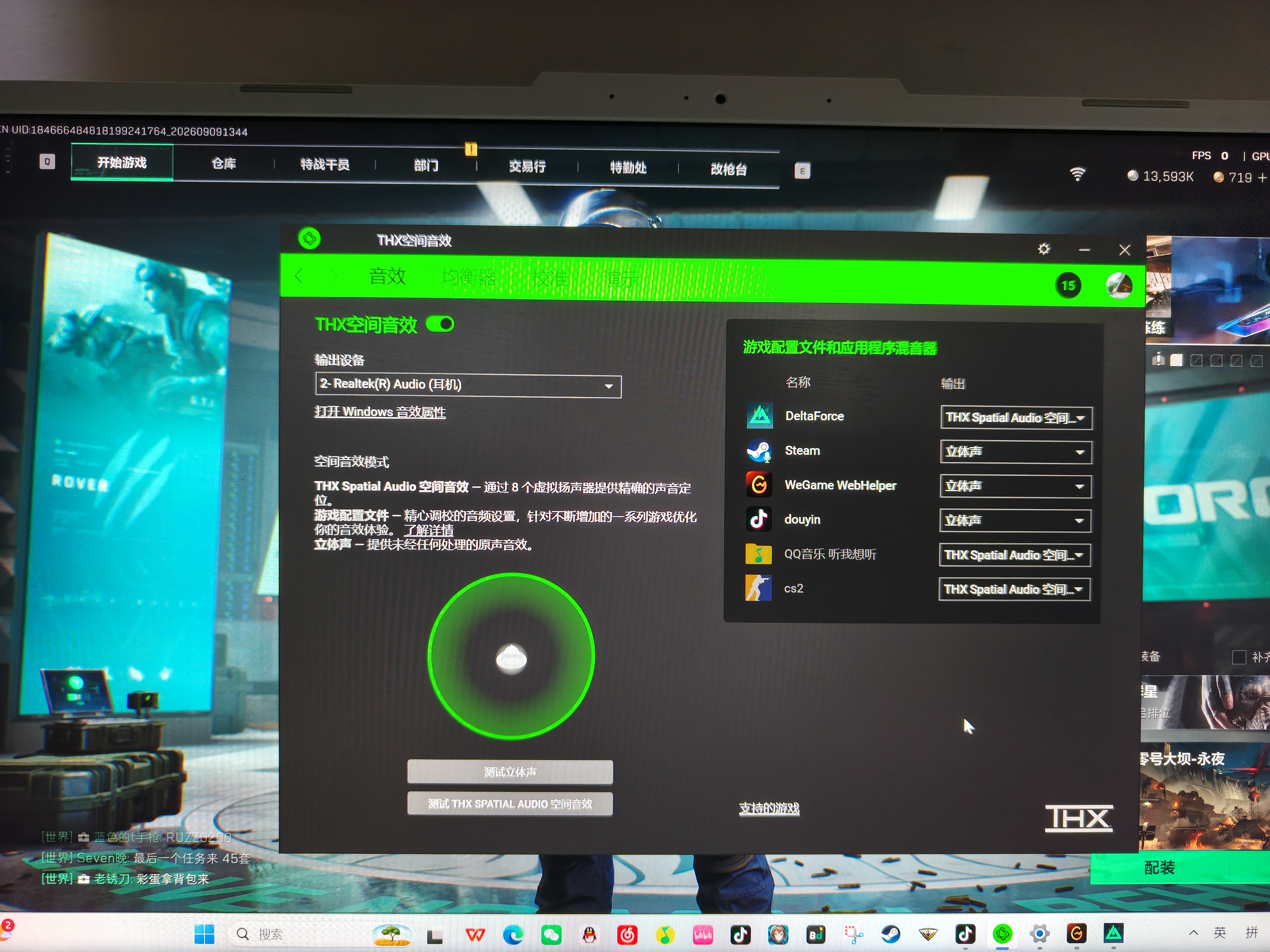Open Steam from taskbar
Image resolution: width=1270 pixels, height=952 pixels.
890,935
